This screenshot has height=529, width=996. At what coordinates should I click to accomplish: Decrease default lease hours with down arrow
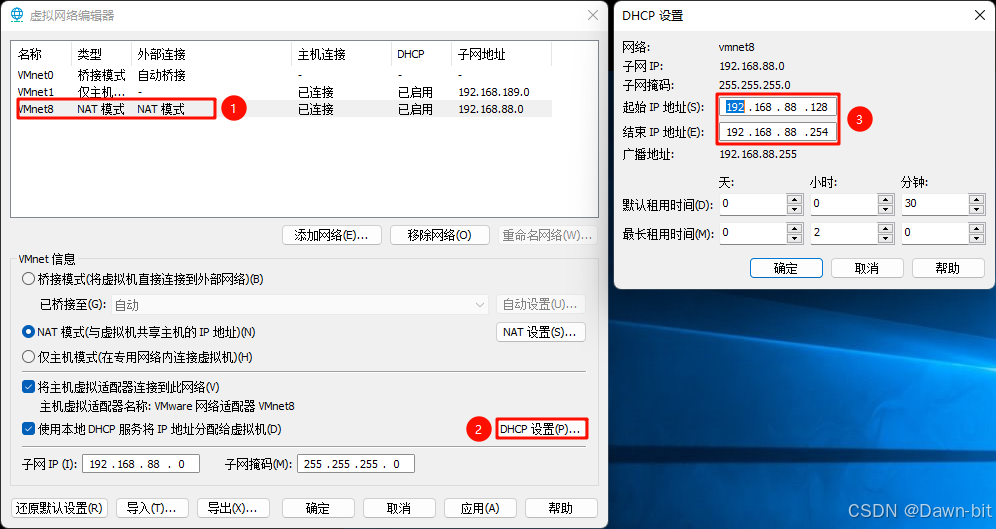point(886,209)
